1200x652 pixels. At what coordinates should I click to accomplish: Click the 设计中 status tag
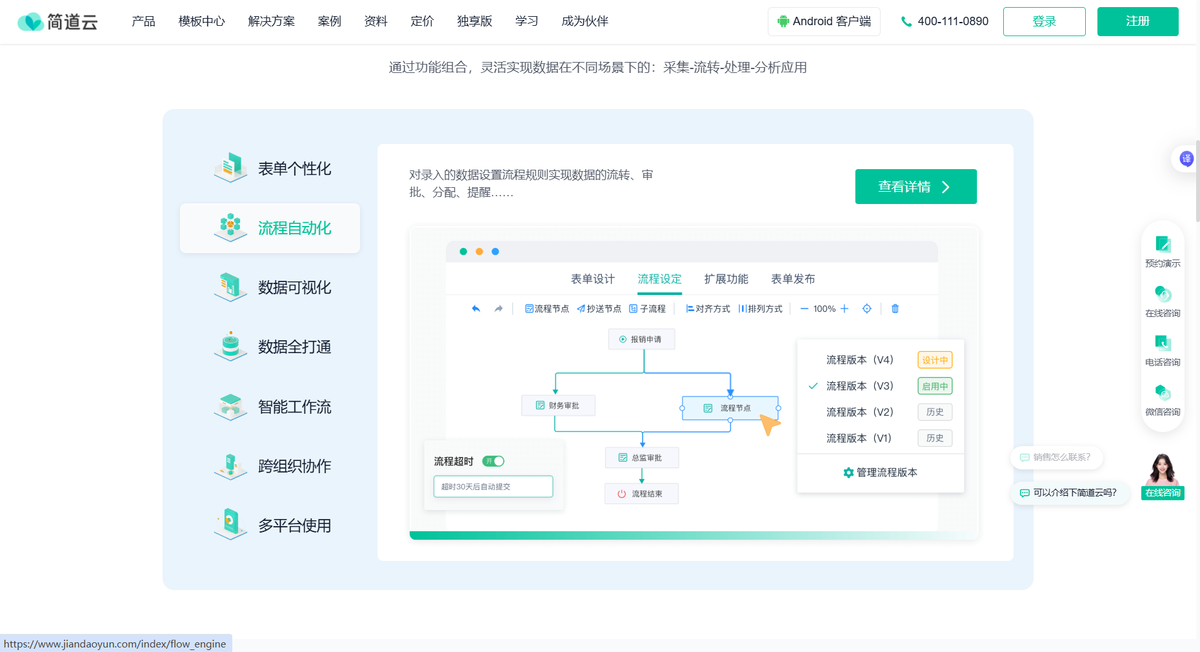coord(935,360)
